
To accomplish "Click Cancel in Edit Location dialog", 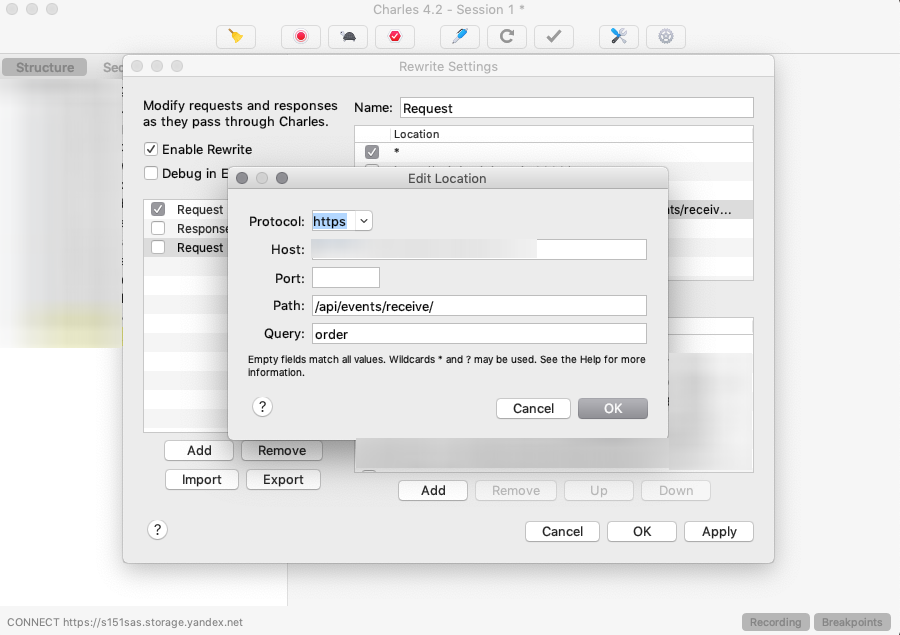I will [533, 408].
